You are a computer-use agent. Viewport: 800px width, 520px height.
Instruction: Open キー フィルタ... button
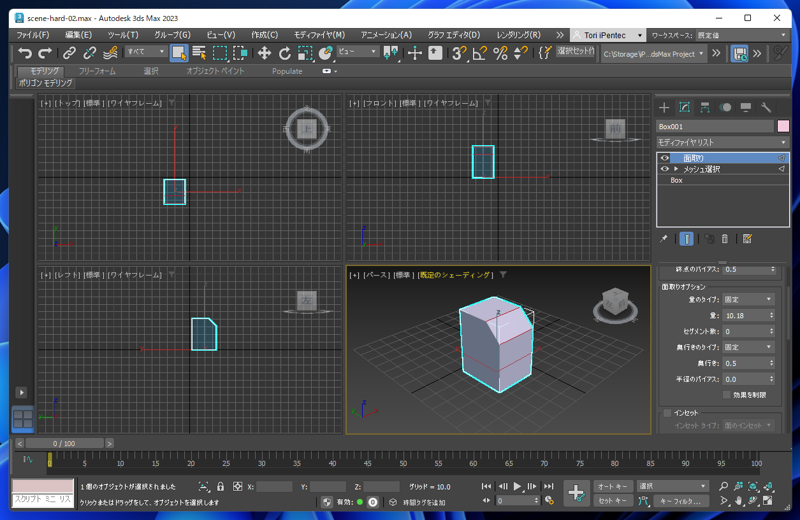click(x=681, y=501)
